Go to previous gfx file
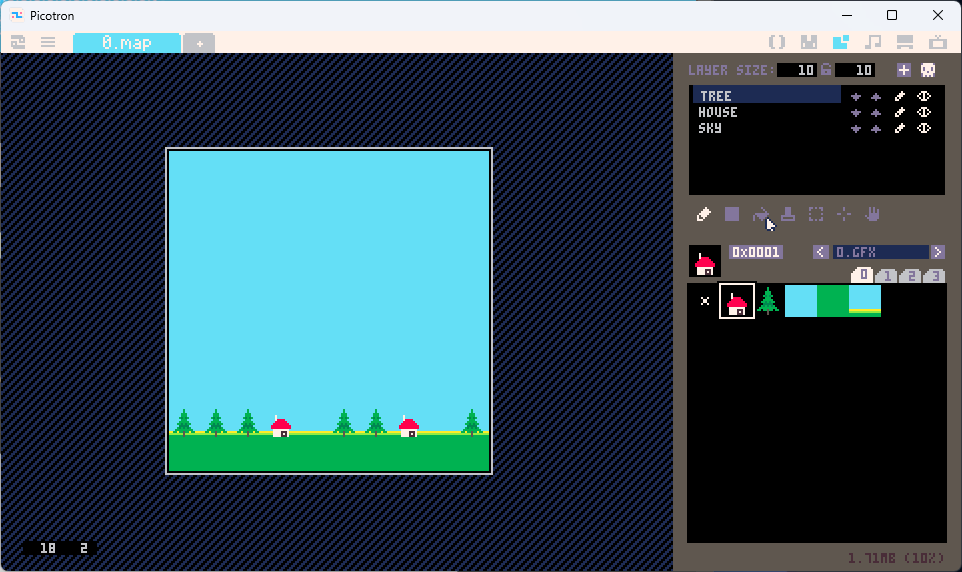The width and height of the screenshot is (962, 572). pos(820,252)
